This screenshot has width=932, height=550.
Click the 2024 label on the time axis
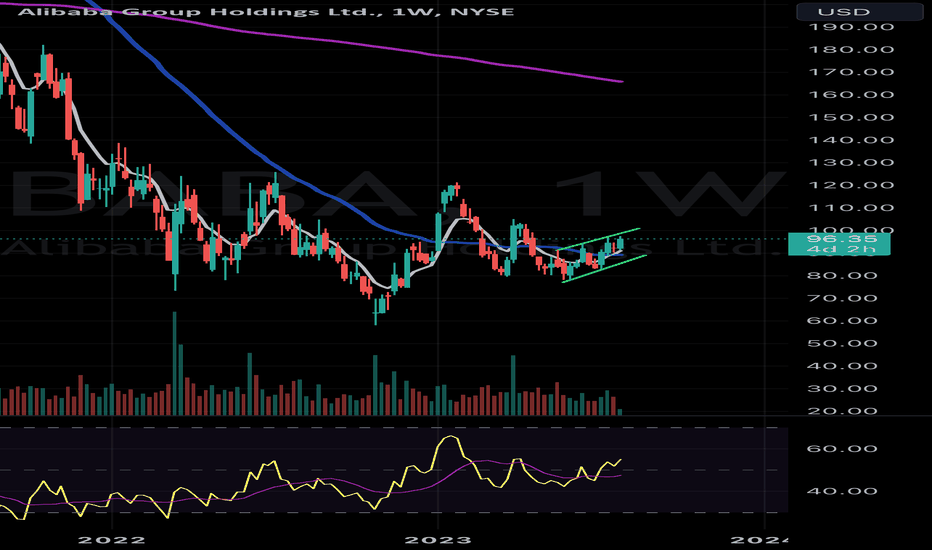pos(760,540)
